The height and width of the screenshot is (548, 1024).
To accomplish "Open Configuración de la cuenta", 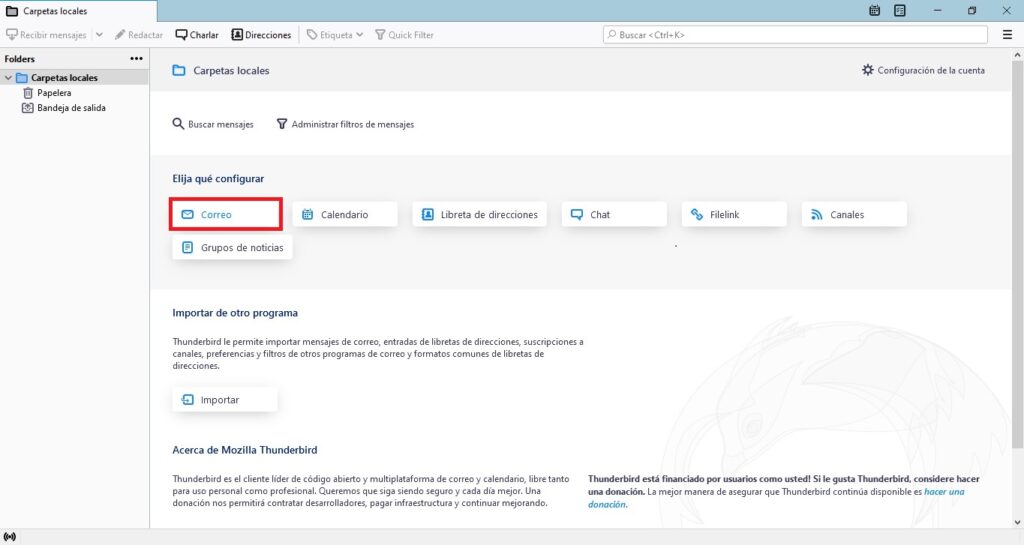I will point(923,70).
